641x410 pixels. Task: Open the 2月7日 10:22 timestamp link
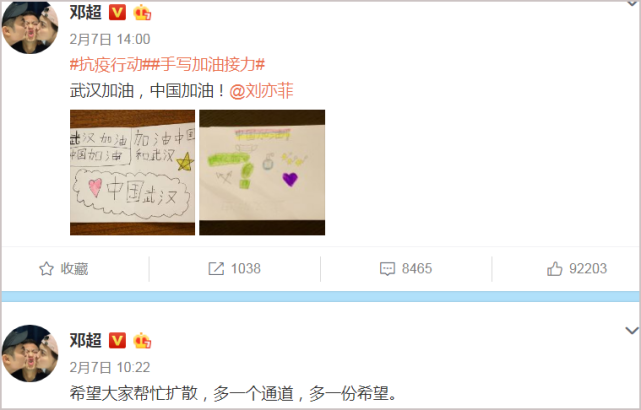point(110,367)
